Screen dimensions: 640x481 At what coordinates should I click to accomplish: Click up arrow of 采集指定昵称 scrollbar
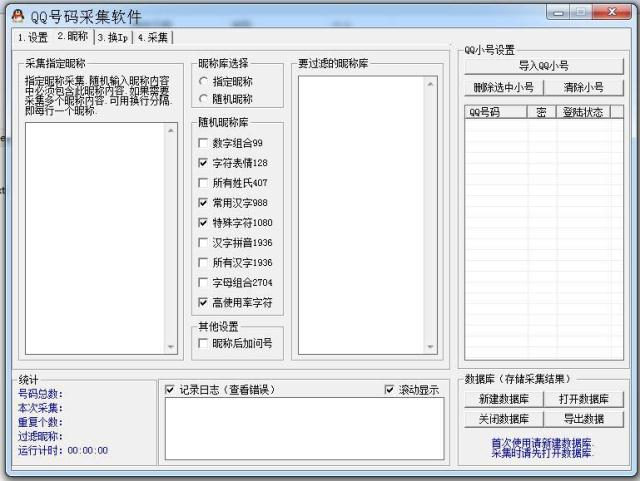[x=171, y=130]
